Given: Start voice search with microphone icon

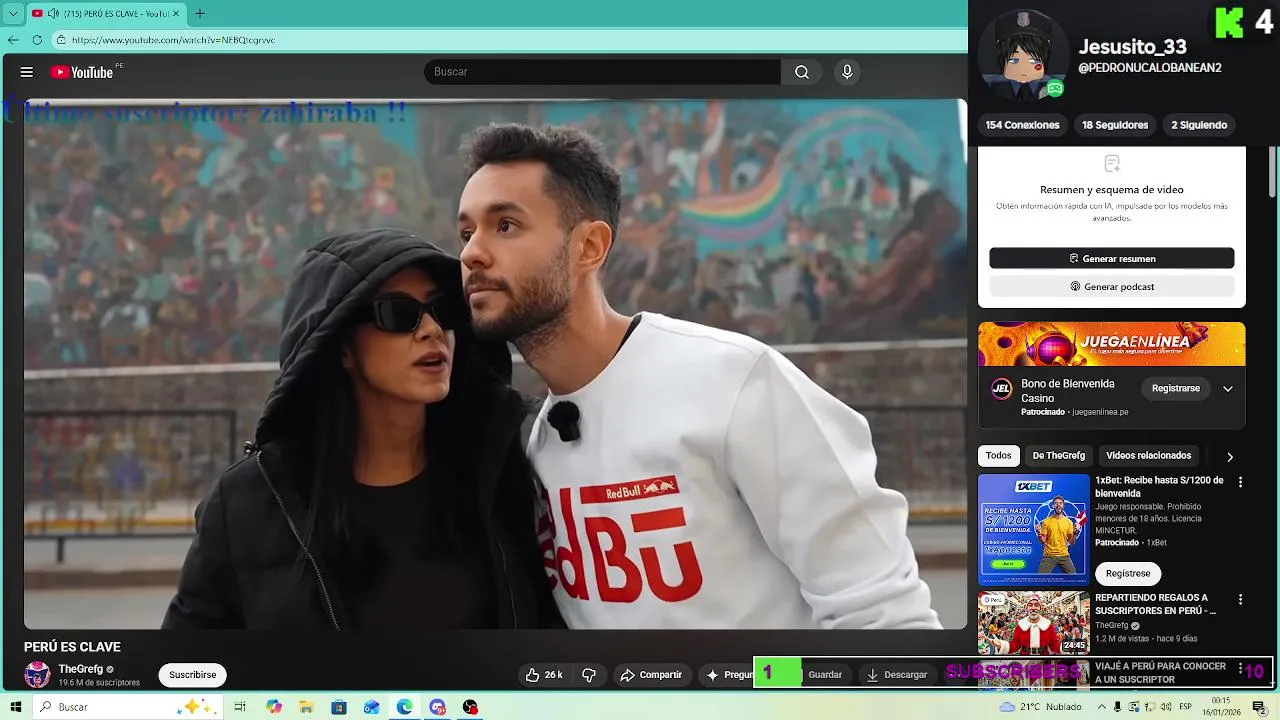Looking at the screenshot, I should (x=847, y=72).
